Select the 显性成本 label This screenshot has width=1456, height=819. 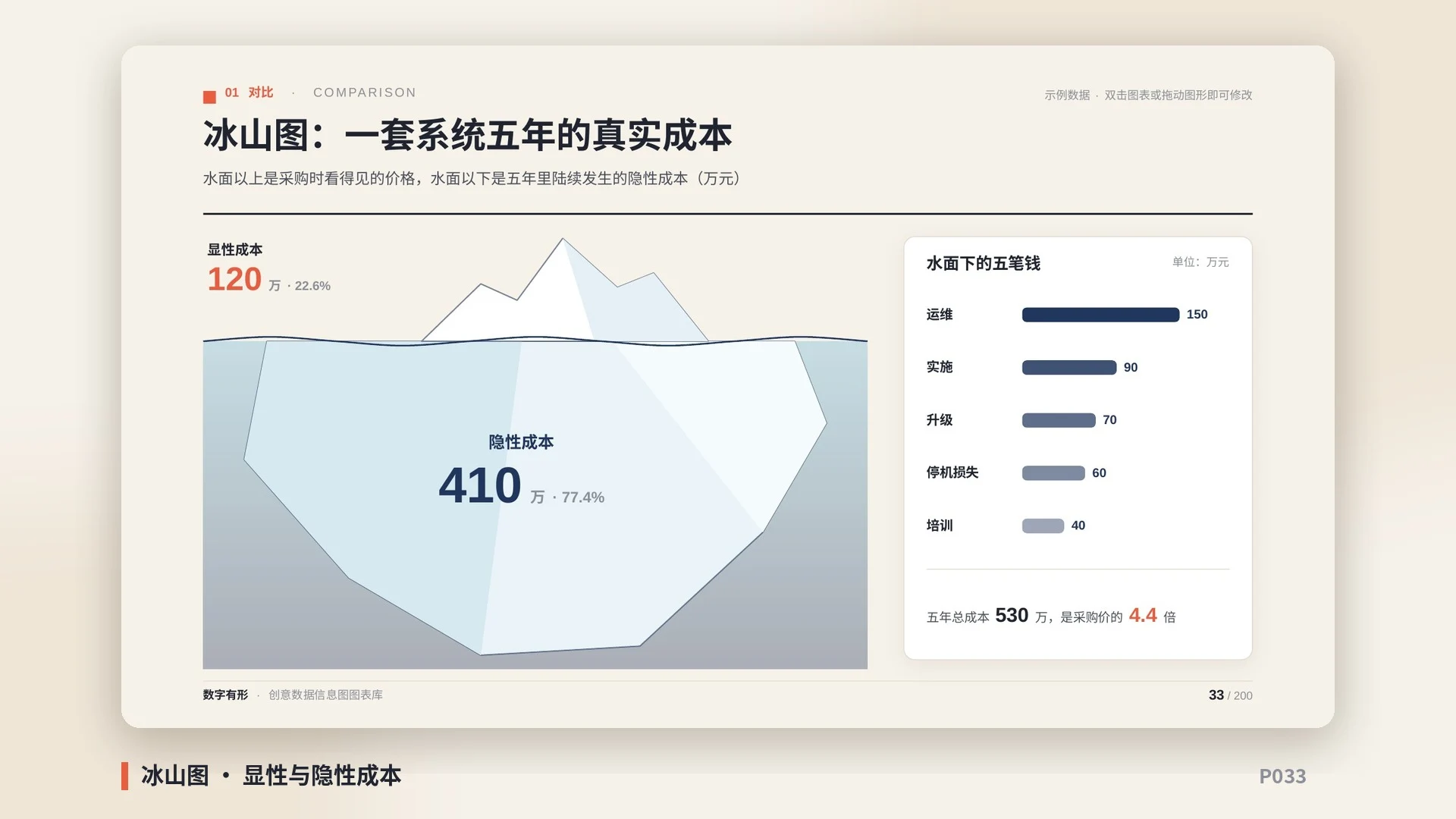click(x=235, y=249)
